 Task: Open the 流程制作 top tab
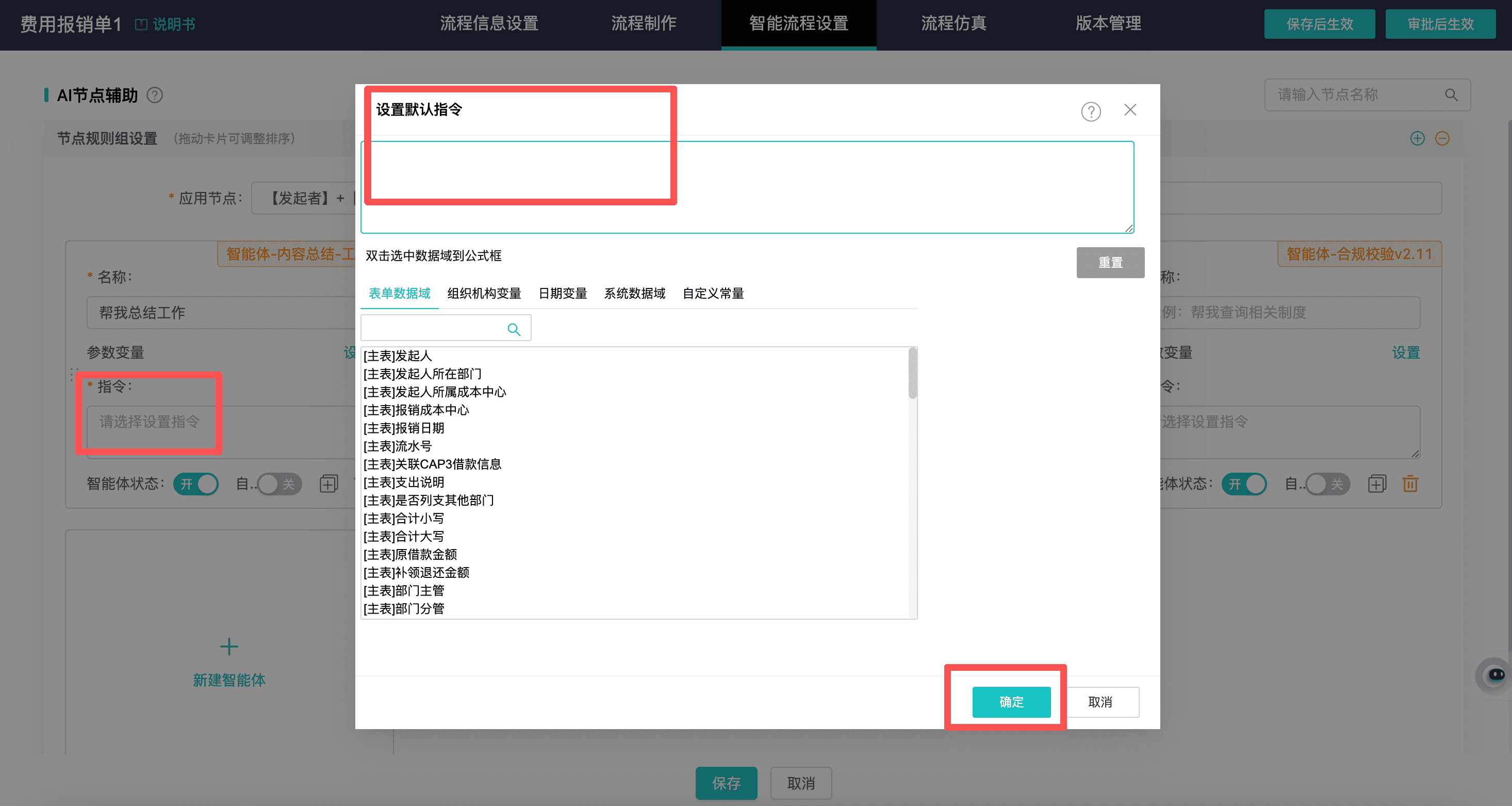644,24
